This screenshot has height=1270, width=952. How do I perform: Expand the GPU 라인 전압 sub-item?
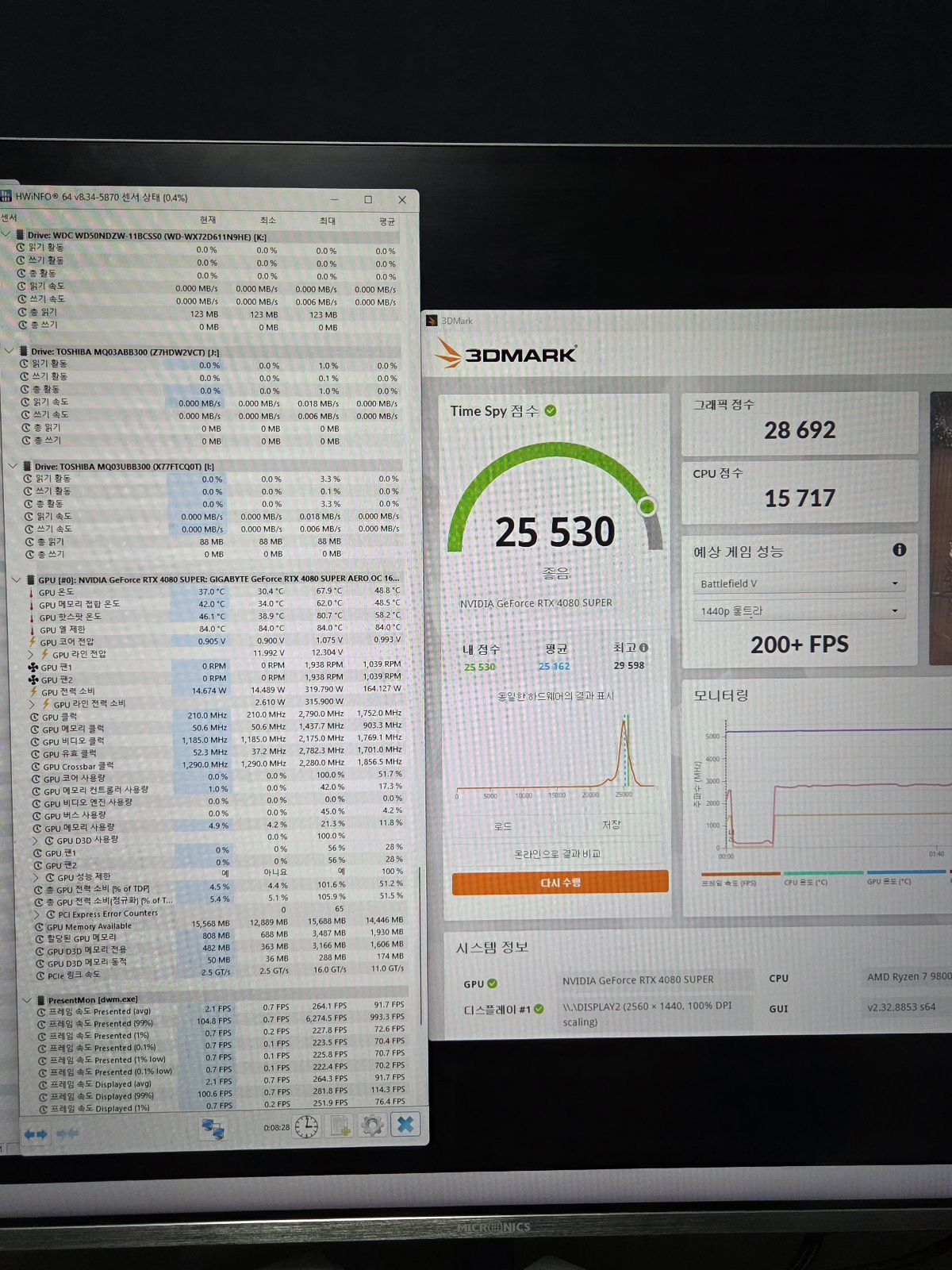point(32,654)
